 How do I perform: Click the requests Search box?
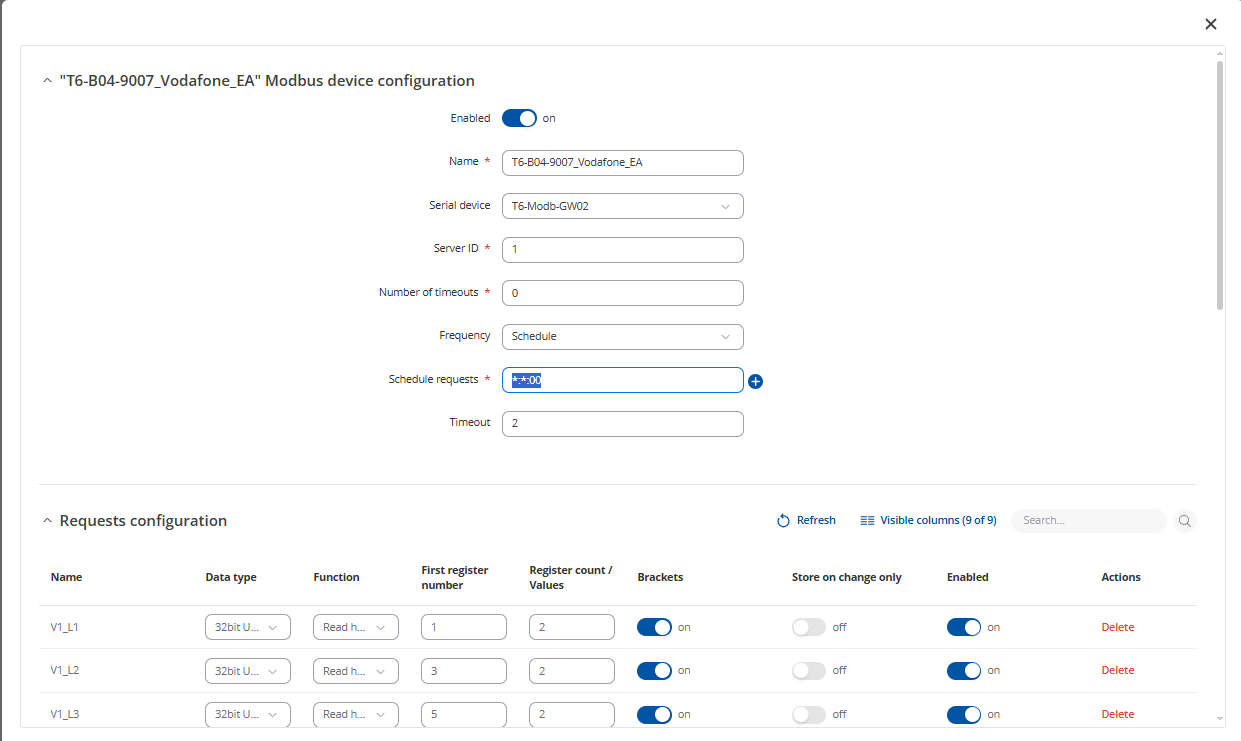coord(1087,521)
